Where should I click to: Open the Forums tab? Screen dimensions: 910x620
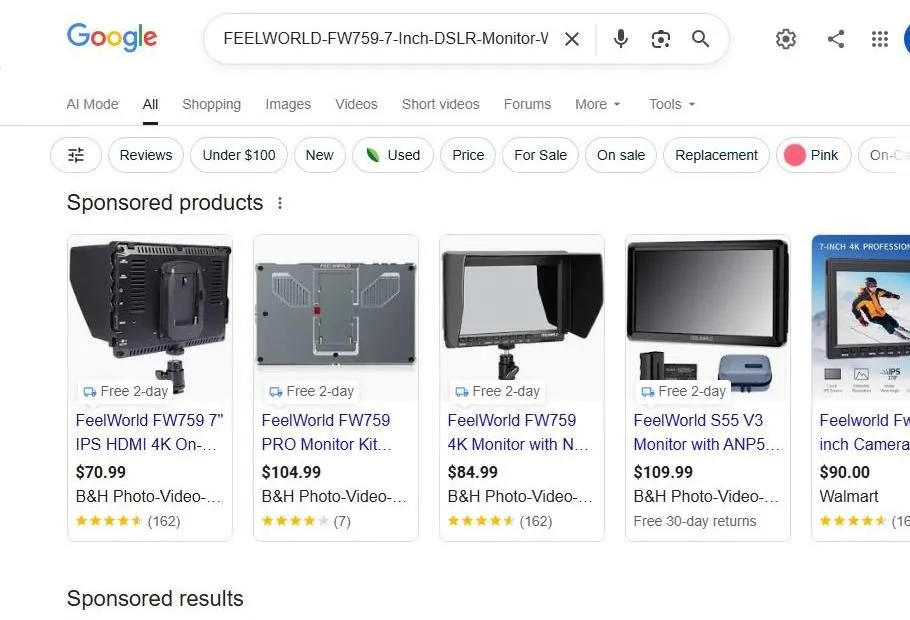click(527, 104)
